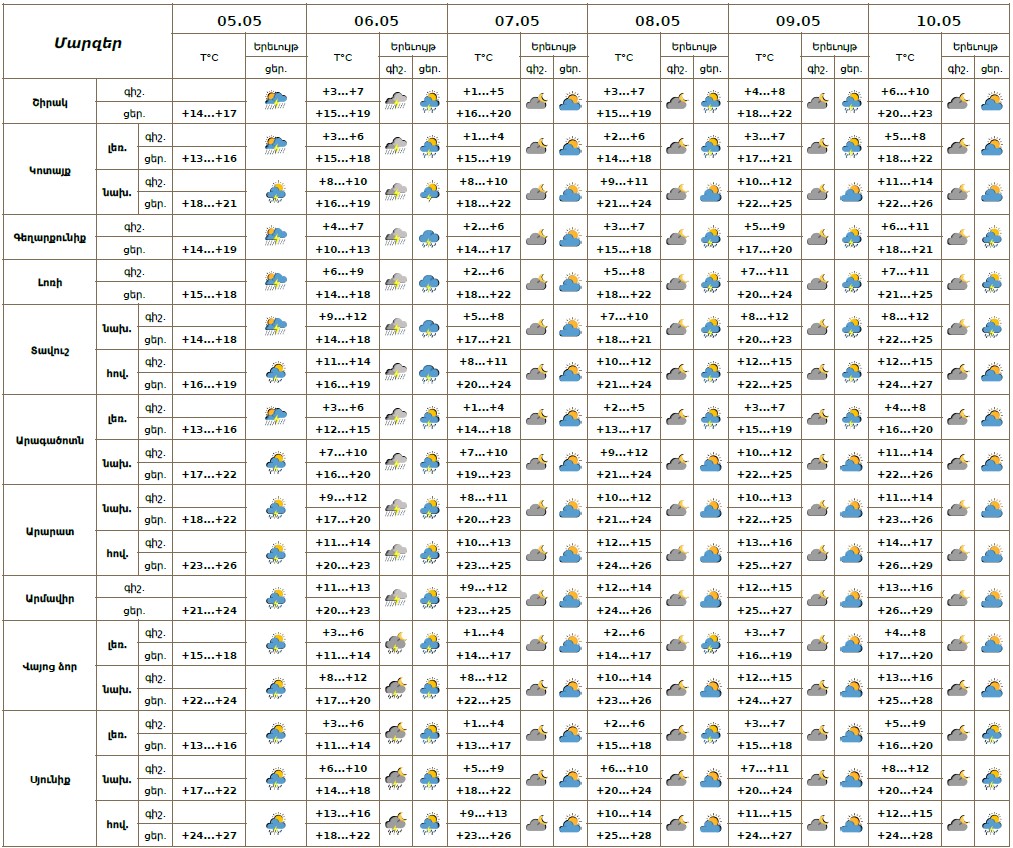Click Գեղարքունիք daytime storm icon for 06.05
Viewport: 1013px width, 848px height.
(x=430, y=237)
